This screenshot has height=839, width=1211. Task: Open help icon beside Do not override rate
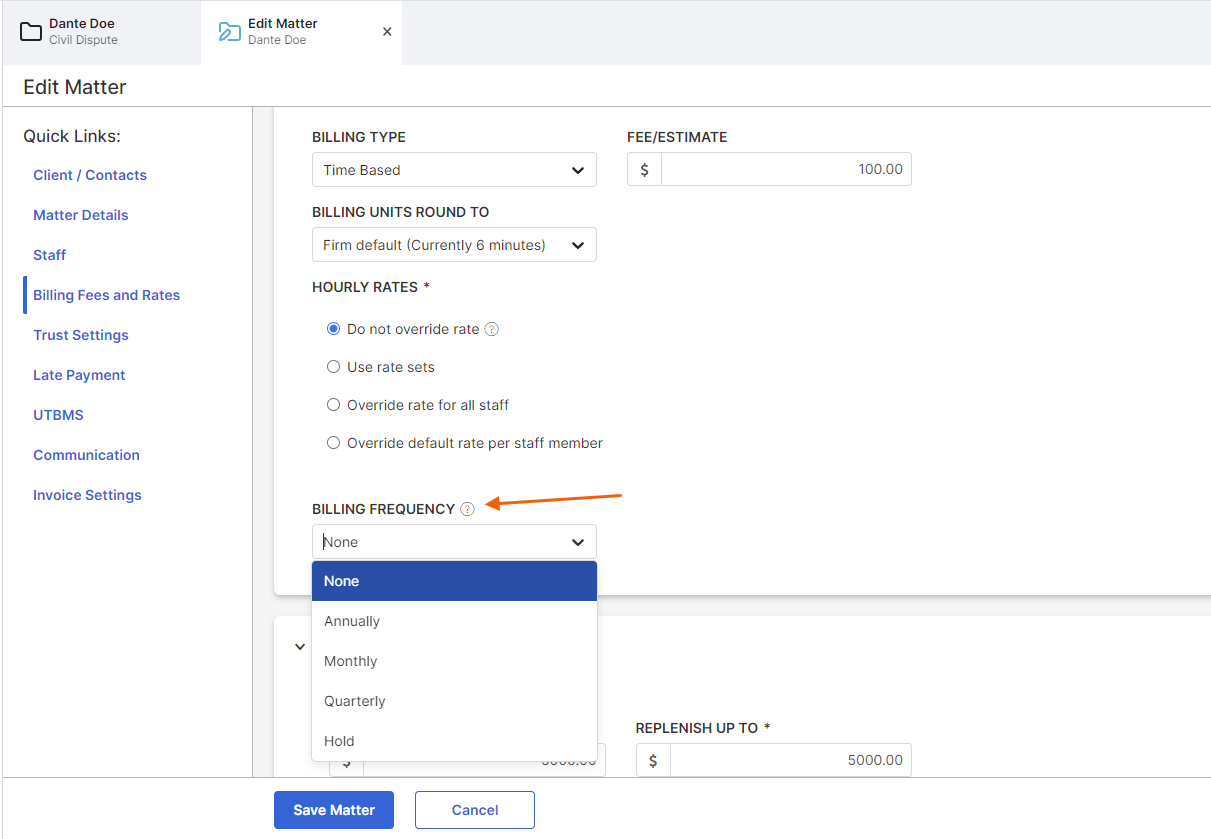(x=491, y=329)
